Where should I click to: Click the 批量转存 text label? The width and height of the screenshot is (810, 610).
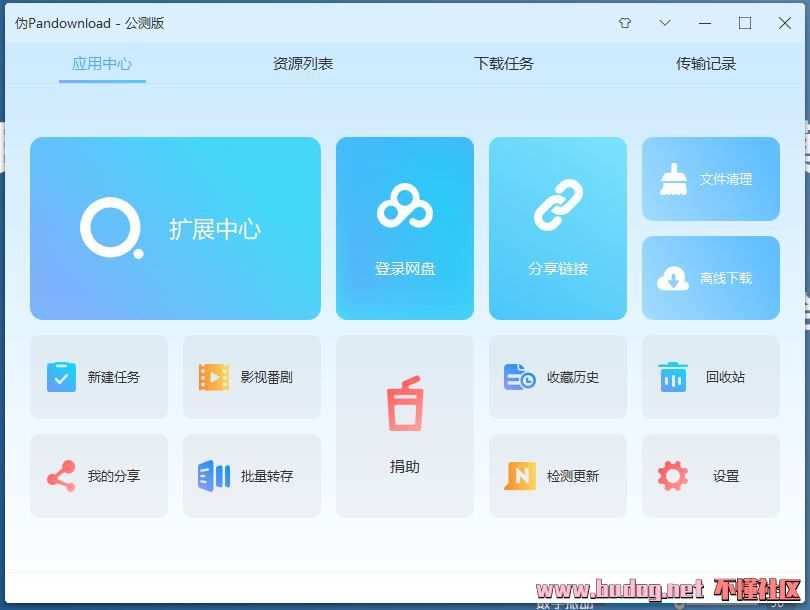click(267, 476)
